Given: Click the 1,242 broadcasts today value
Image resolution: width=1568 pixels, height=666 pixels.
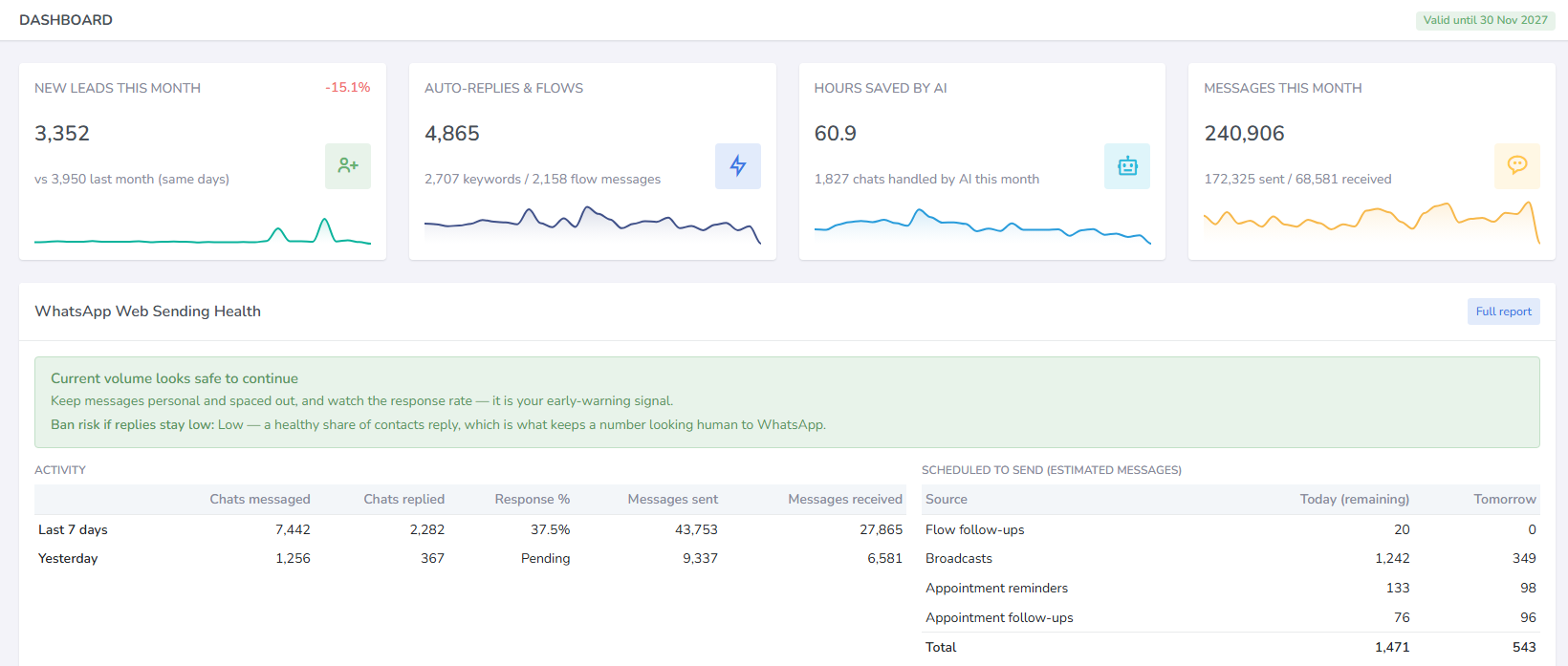Looking at the screenshot, I should (x=1392, y=558).
